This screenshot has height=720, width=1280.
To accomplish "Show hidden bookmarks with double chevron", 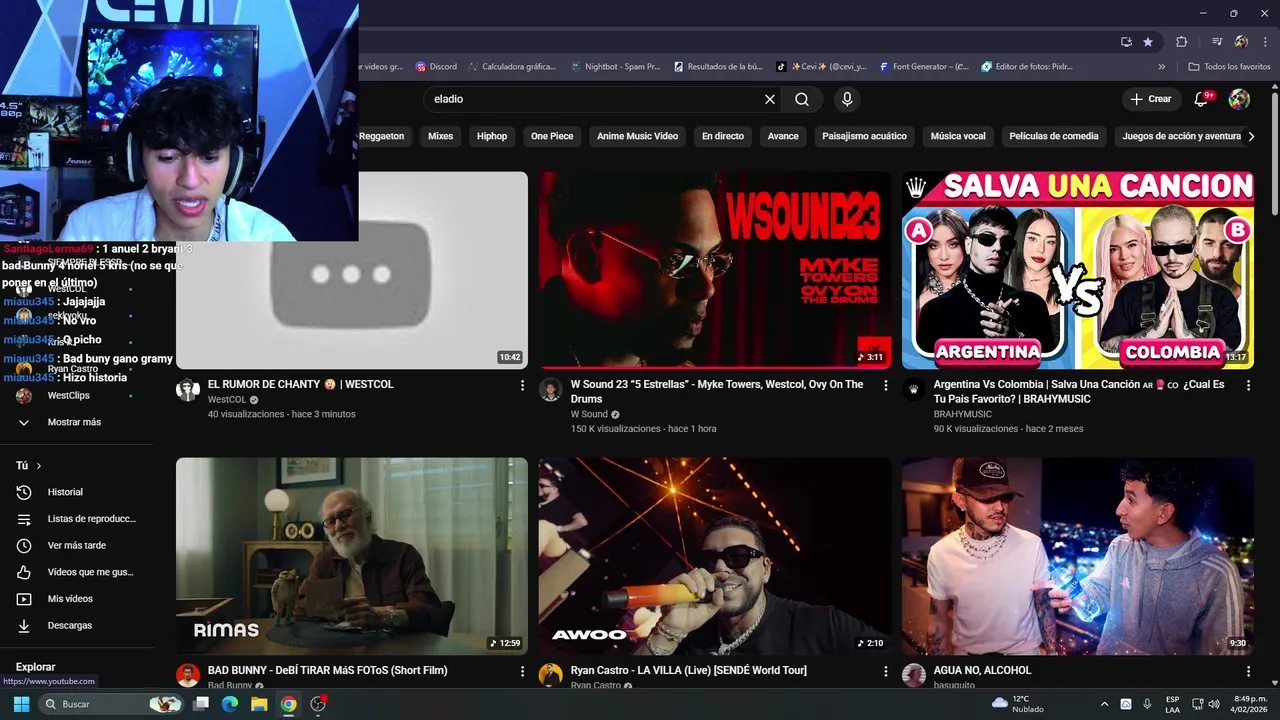I will (x=1161, y=67).
